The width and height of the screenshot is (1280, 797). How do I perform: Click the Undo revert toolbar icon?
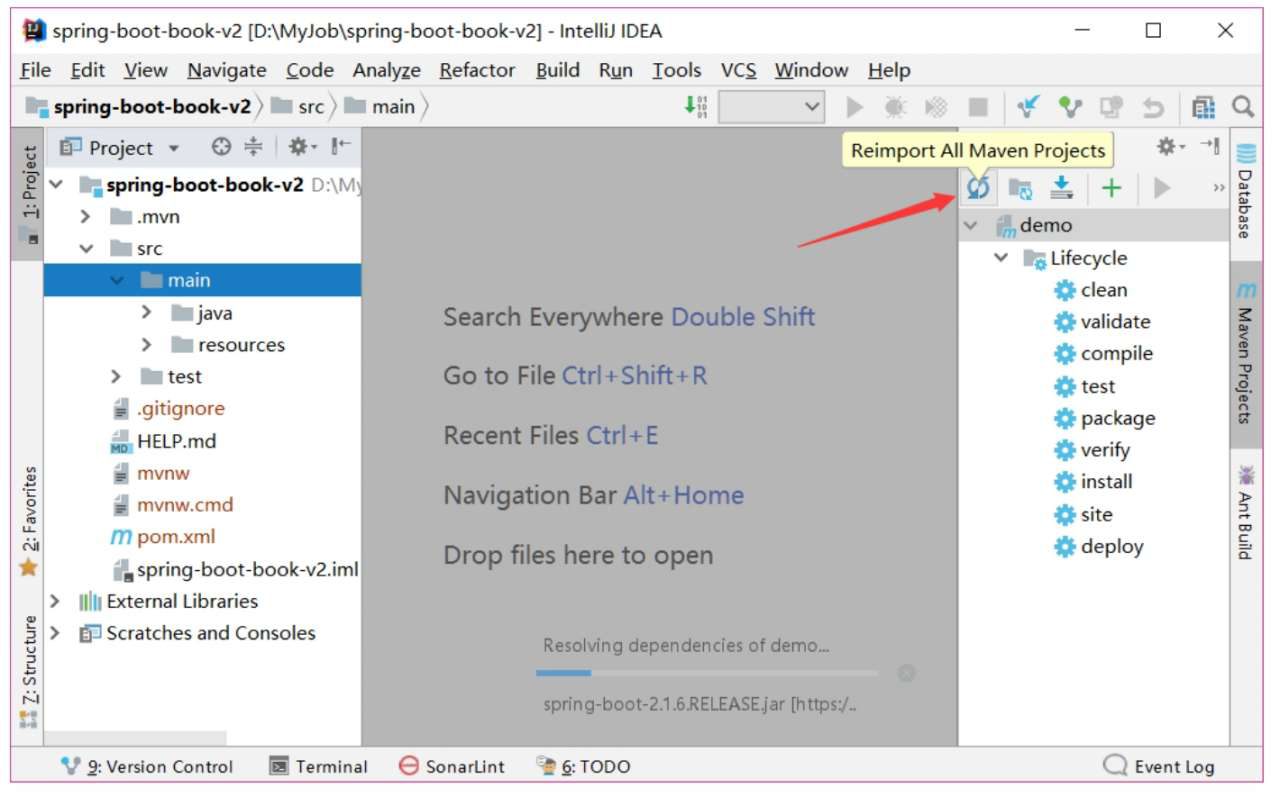coord(1154,107)
